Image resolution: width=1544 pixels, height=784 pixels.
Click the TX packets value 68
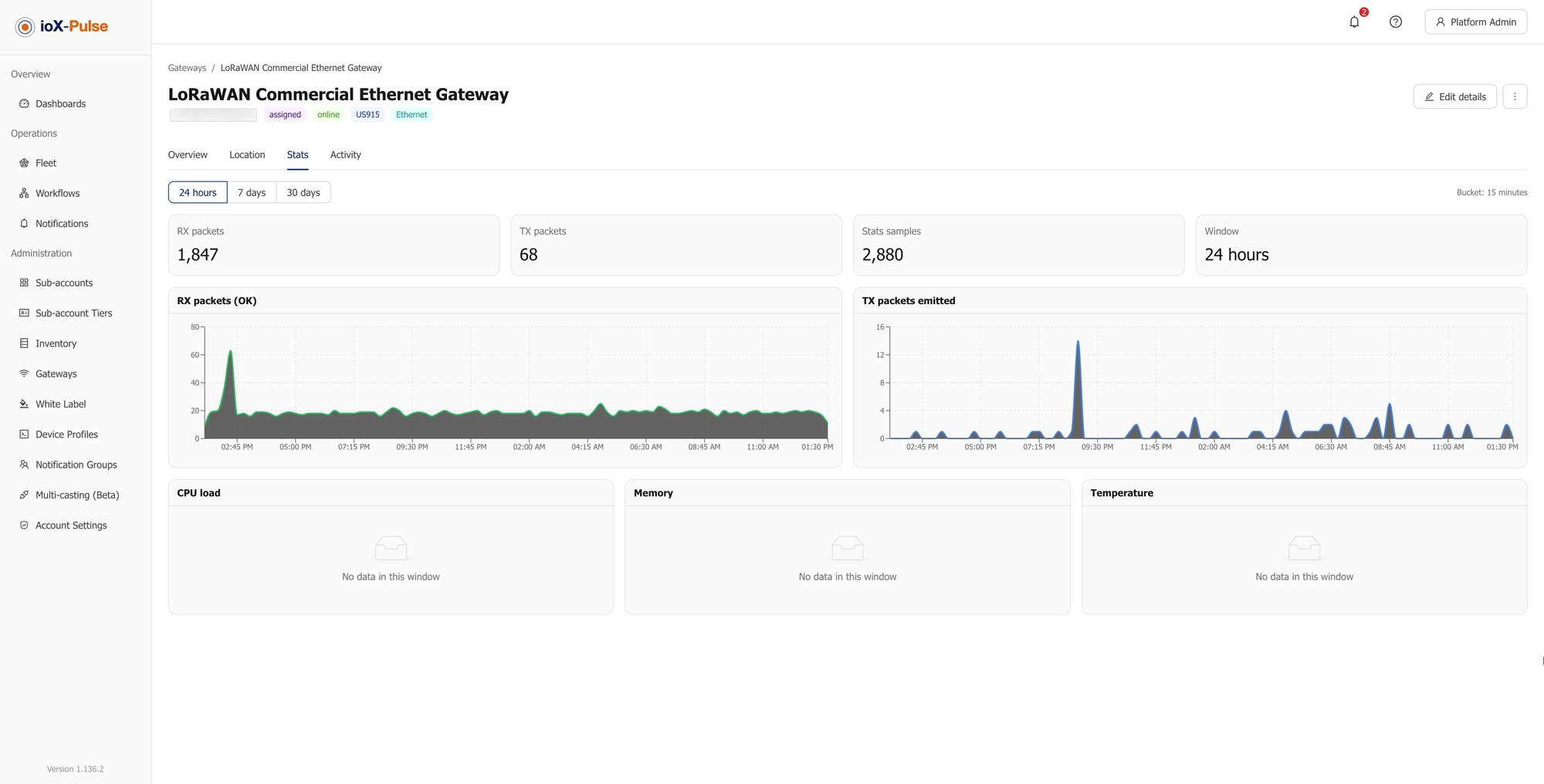(x=529, y=255)
